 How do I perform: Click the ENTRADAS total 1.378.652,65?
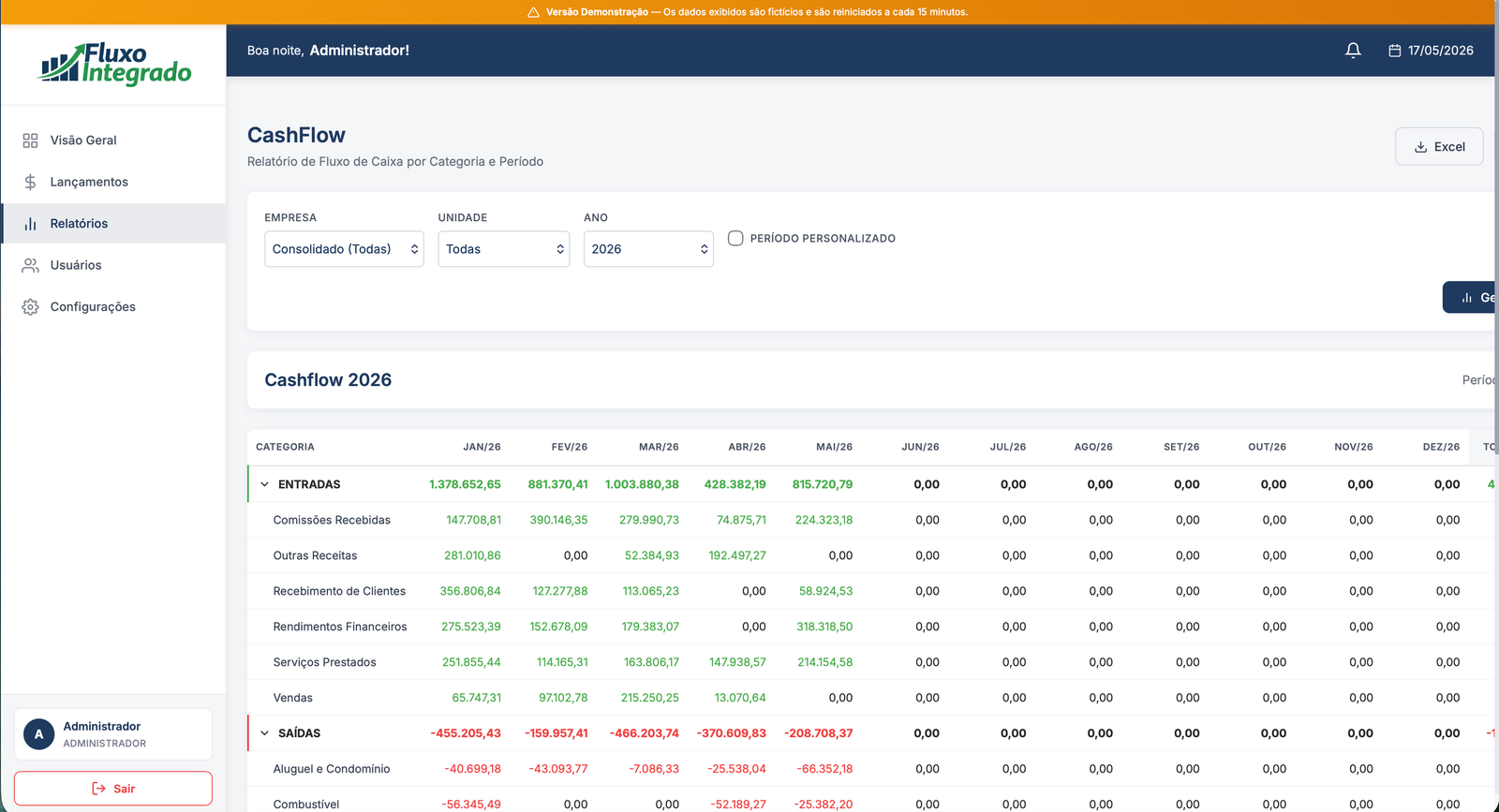click(x=465, y=484)
